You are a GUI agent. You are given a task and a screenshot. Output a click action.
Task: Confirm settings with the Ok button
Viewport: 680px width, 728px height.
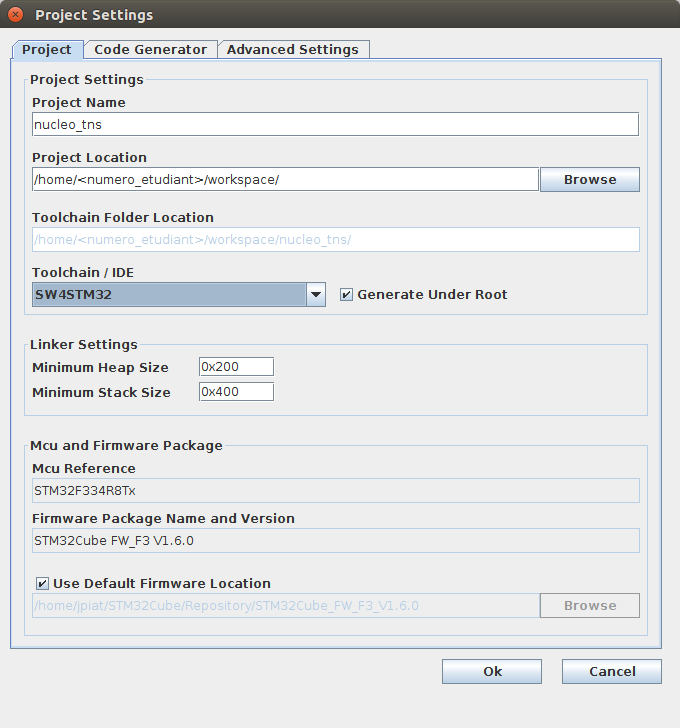pyautogui.click(x=492, y=671)
